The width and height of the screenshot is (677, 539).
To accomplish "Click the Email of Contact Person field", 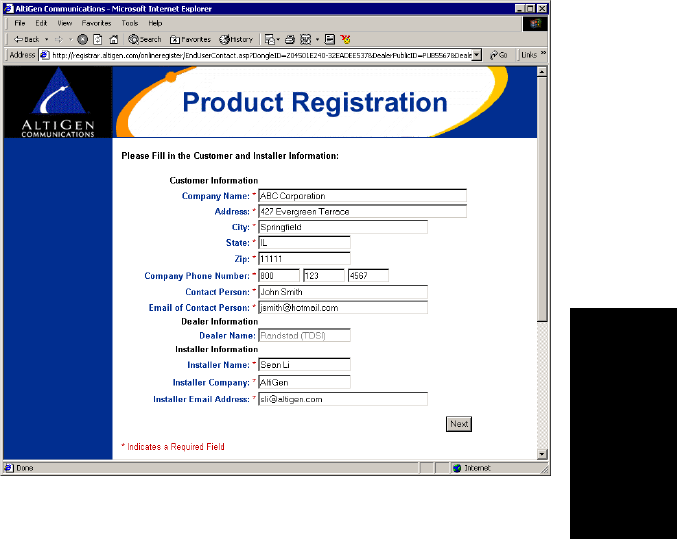I will (343, 308).
